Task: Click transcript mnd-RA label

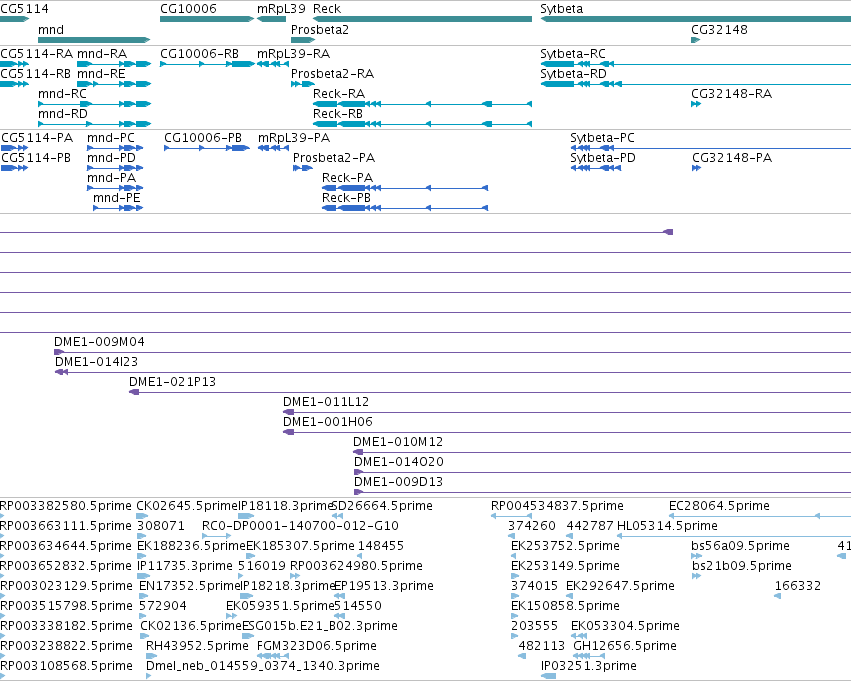Action: [x=102, y=54]
